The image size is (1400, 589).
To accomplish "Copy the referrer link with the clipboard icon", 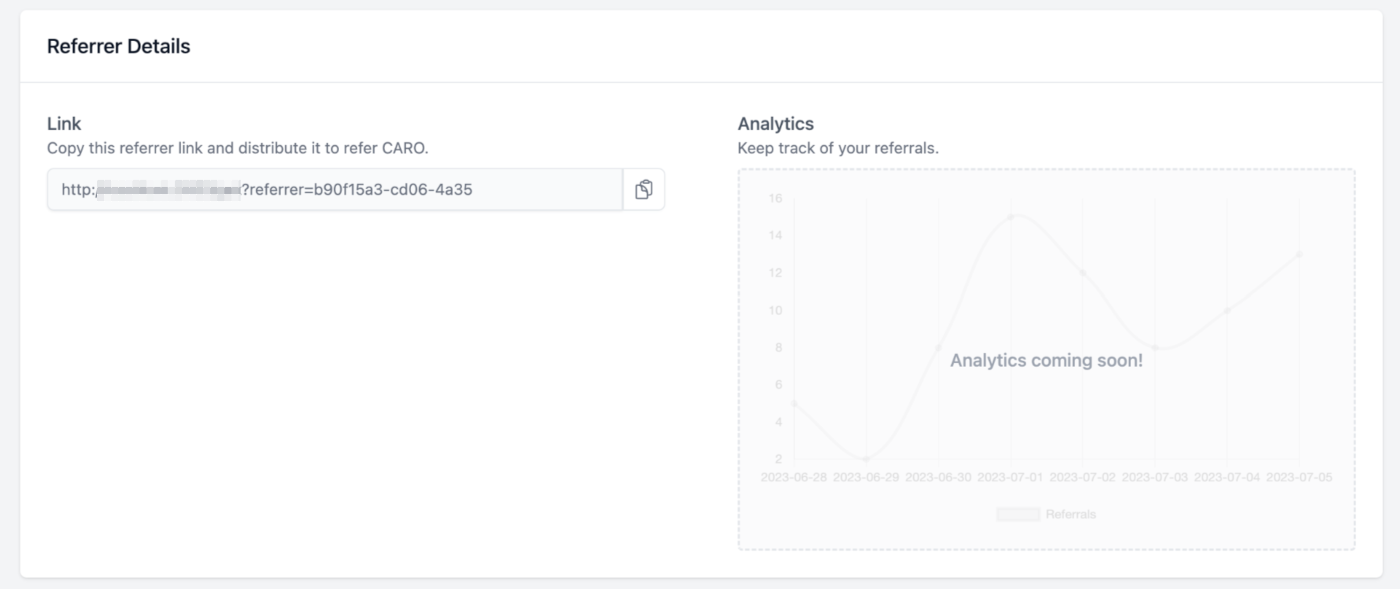I will pyautogui.click(x=643, y=189).
